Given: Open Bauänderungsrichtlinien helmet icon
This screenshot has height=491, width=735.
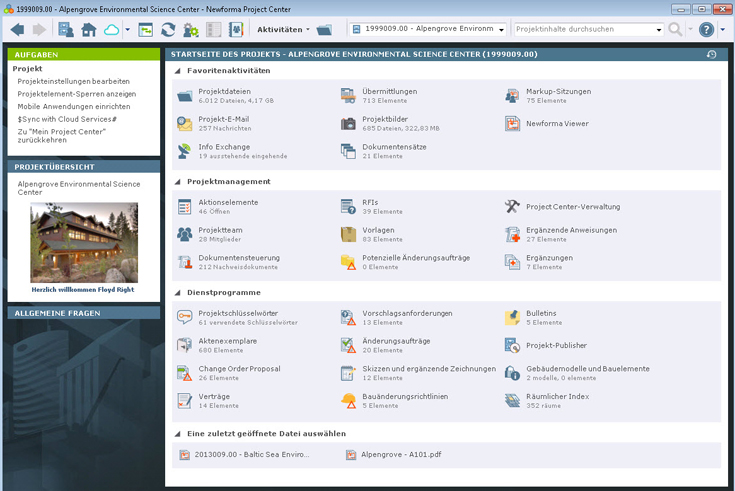Looking at the screenshot, I should tap(348, 400).
